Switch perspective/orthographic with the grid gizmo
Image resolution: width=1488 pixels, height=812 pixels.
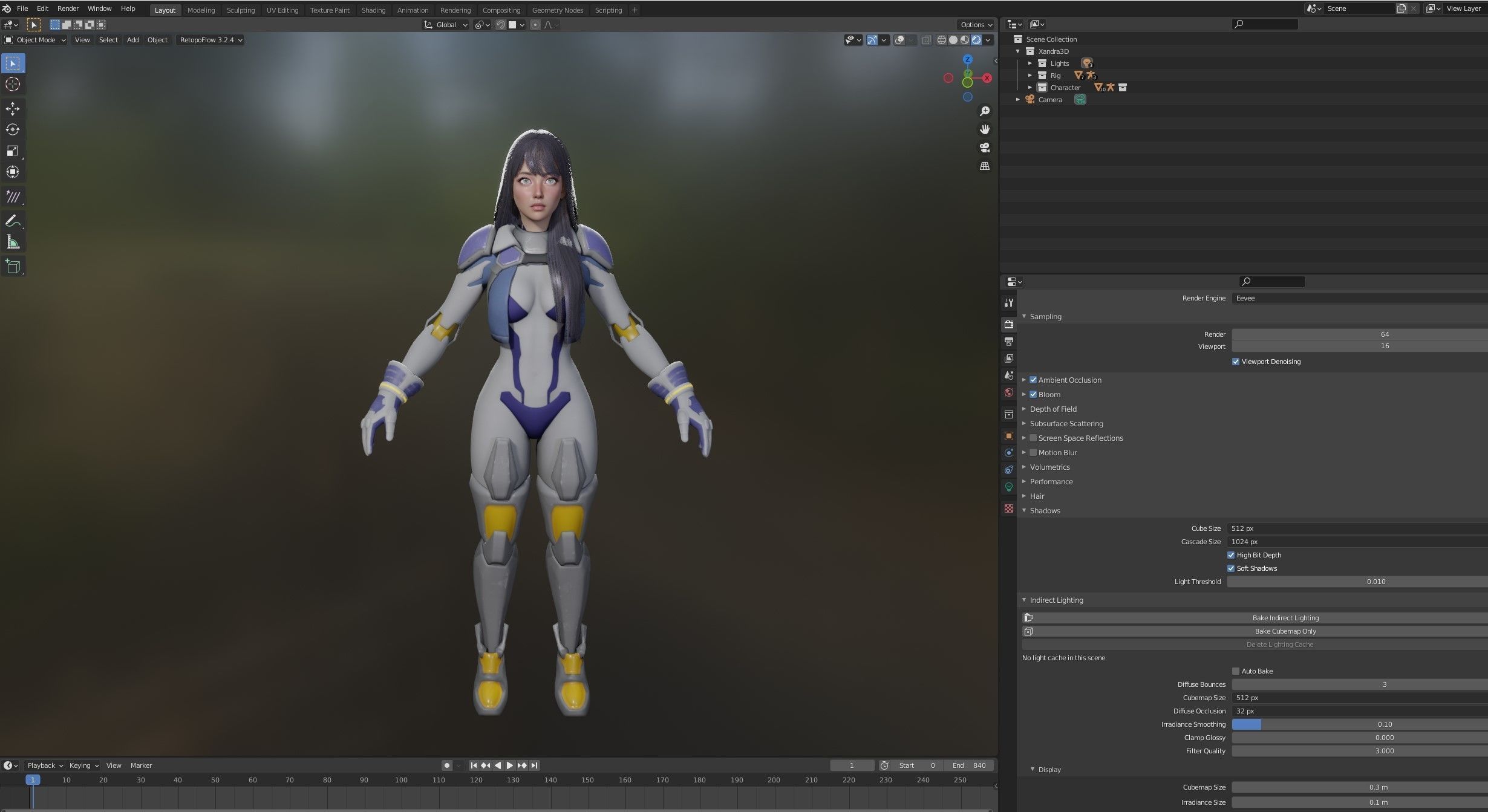tap(985, 166)
